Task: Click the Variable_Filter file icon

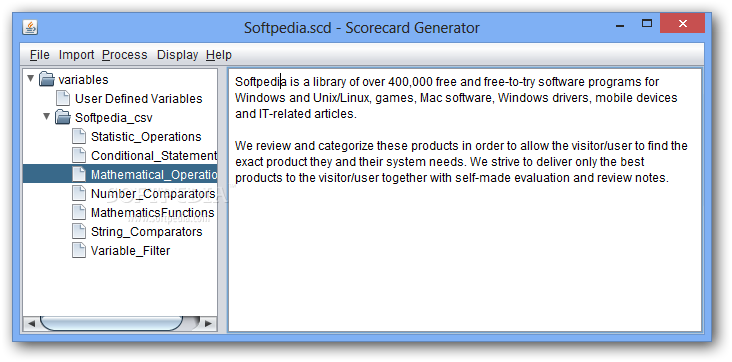Action: [79, 250]
